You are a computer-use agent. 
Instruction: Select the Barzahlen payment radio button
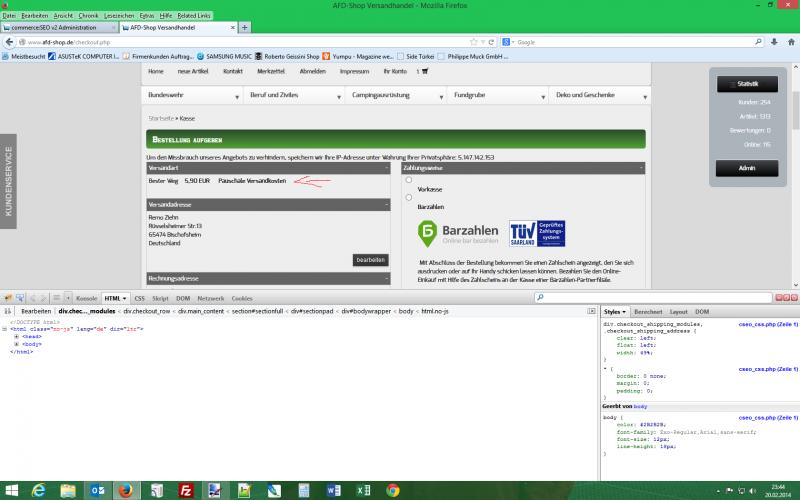[x=409, y=197]
